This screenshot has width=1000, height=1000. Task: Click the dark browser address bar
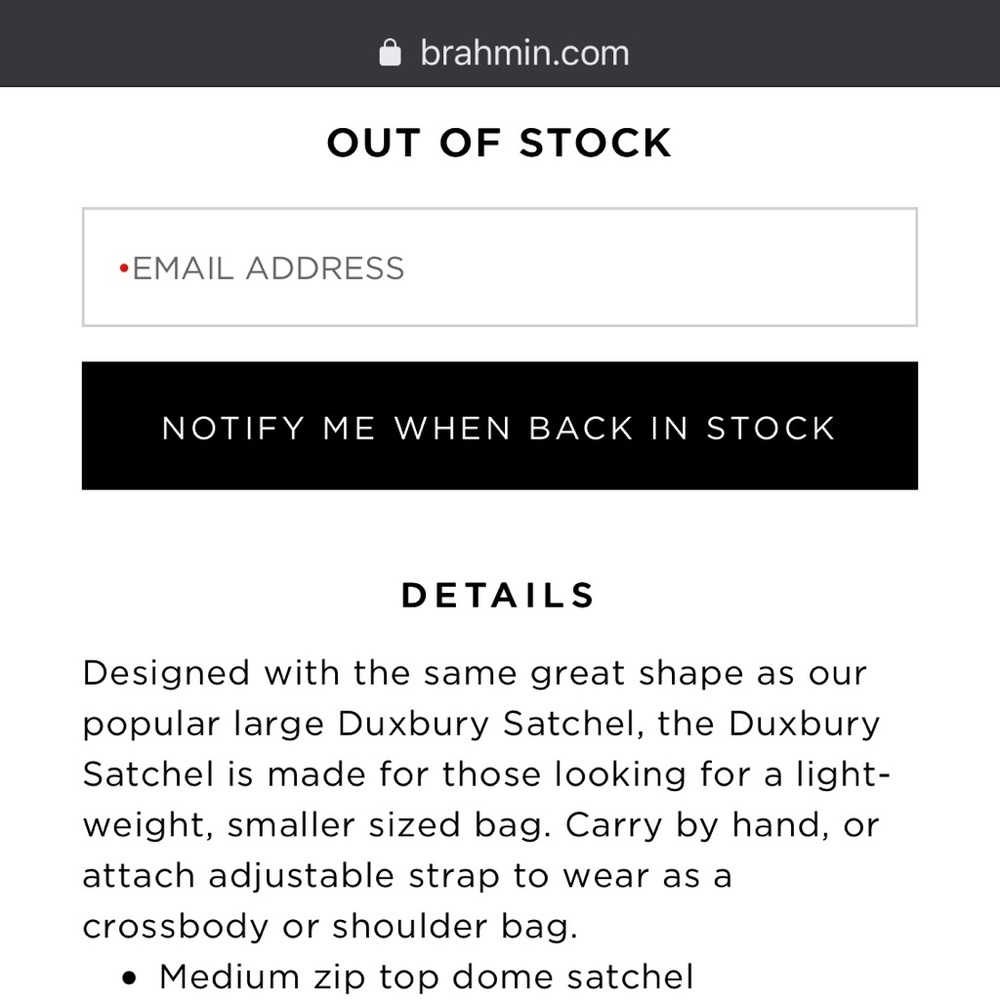(x=500, y=43)
